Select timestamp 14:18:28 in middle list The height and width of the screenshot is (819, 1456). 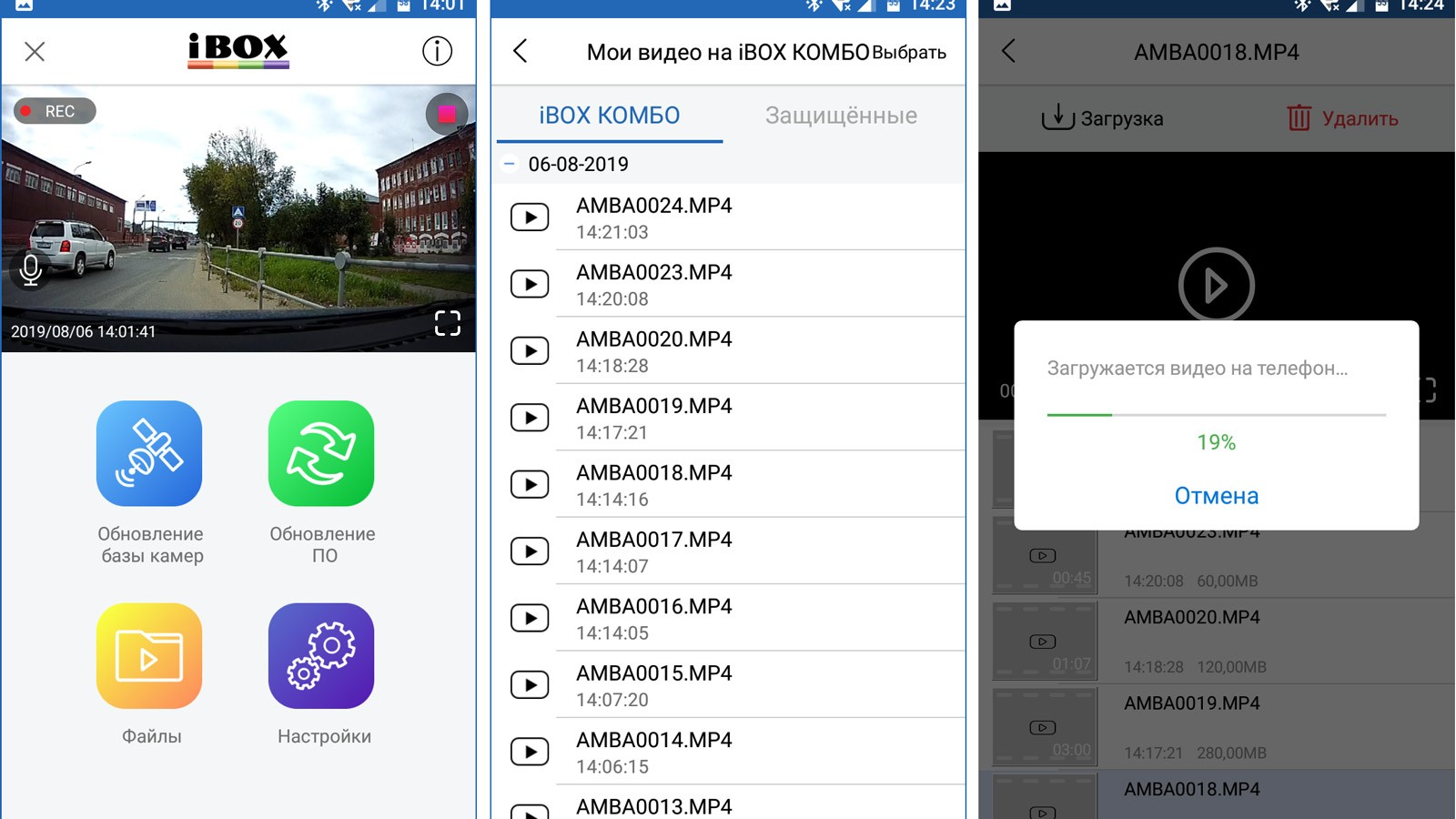point(612,366)
